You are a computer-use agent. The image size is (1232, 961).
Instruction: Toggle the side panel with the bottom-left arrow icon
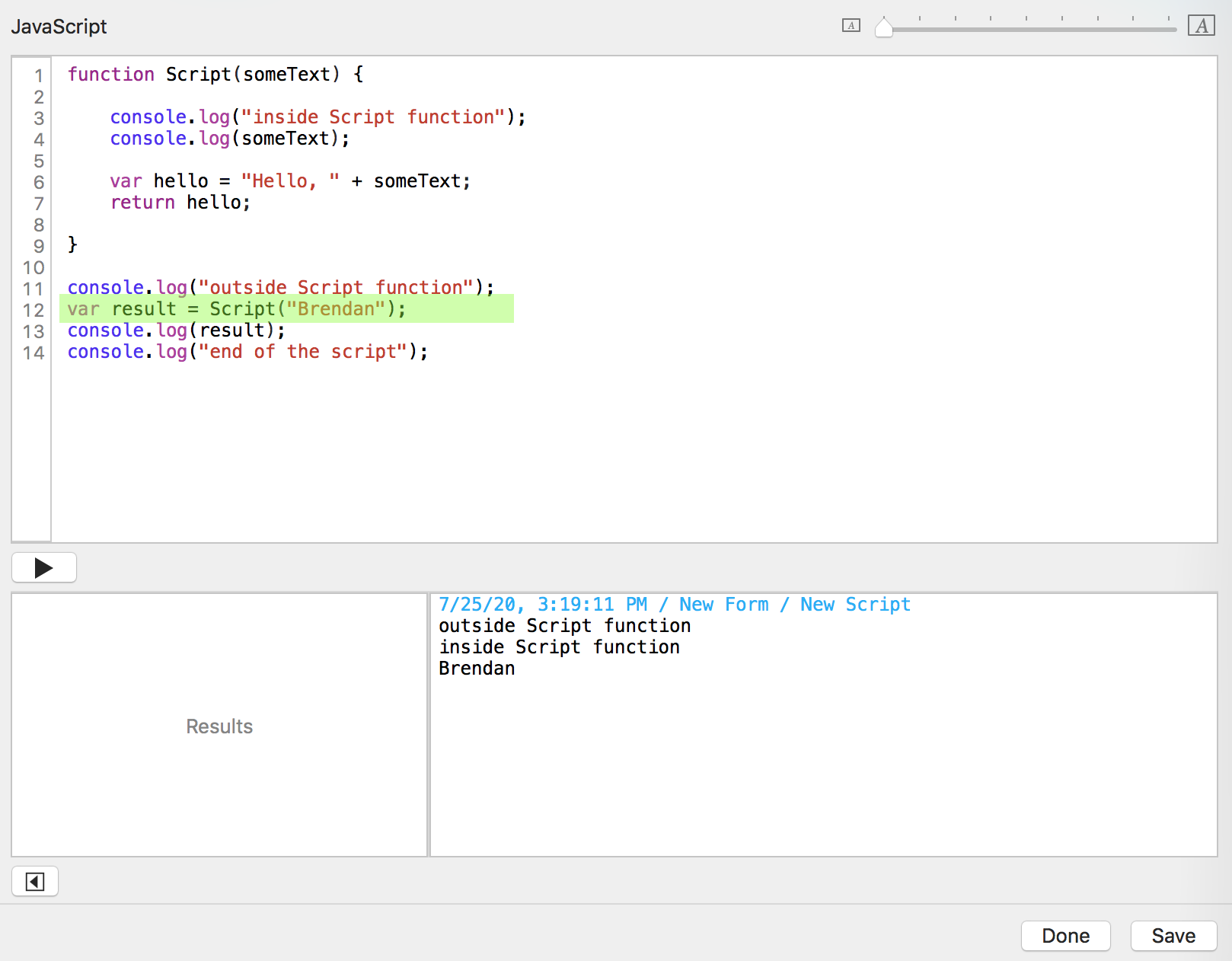pyautogui.click(x=35, y=882)
